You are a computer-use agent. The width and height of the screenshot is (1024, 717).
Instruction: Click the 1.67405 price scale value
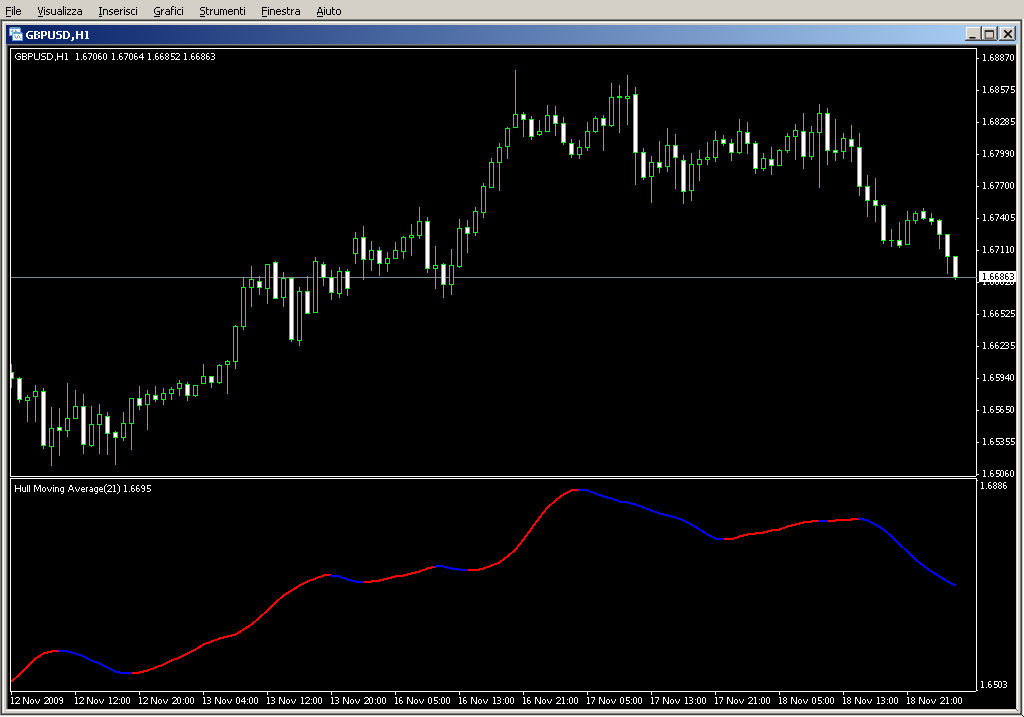[998, 217]
